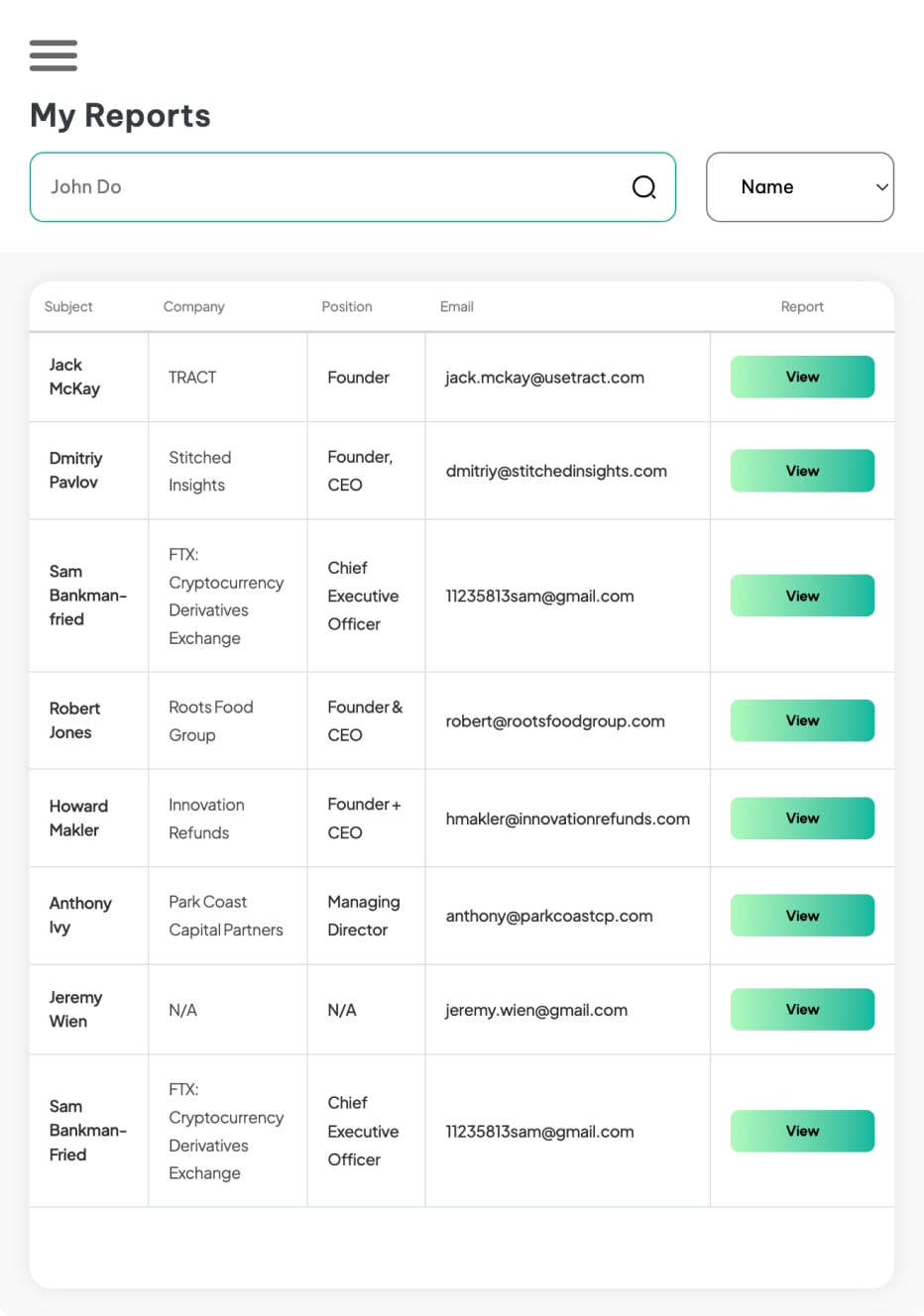924x1316 pixels.
Task: Open the report for Jeremy Wien
Action: pos(801,1010)
